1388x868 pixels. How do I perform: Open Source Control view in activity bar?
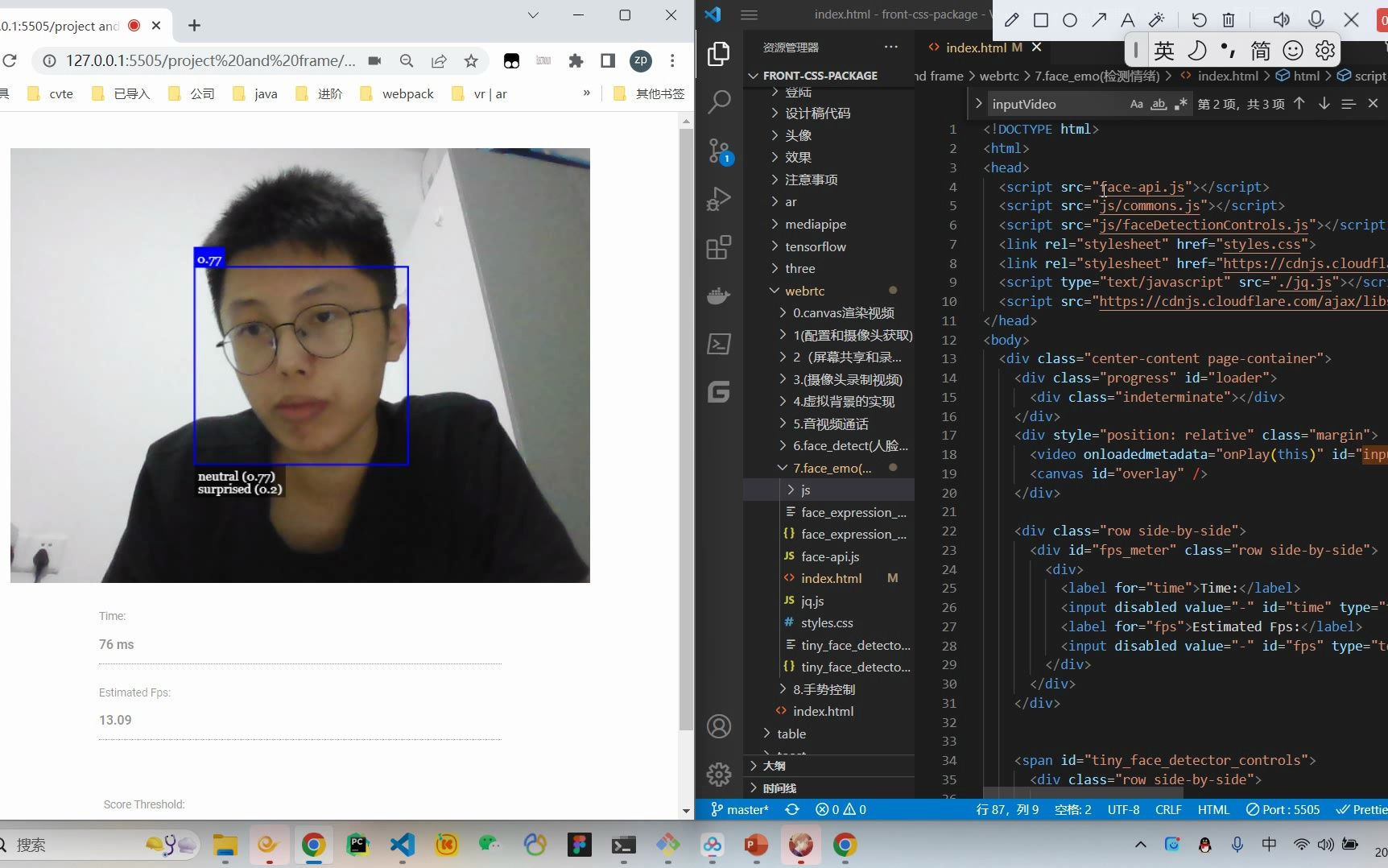[718, 151]
